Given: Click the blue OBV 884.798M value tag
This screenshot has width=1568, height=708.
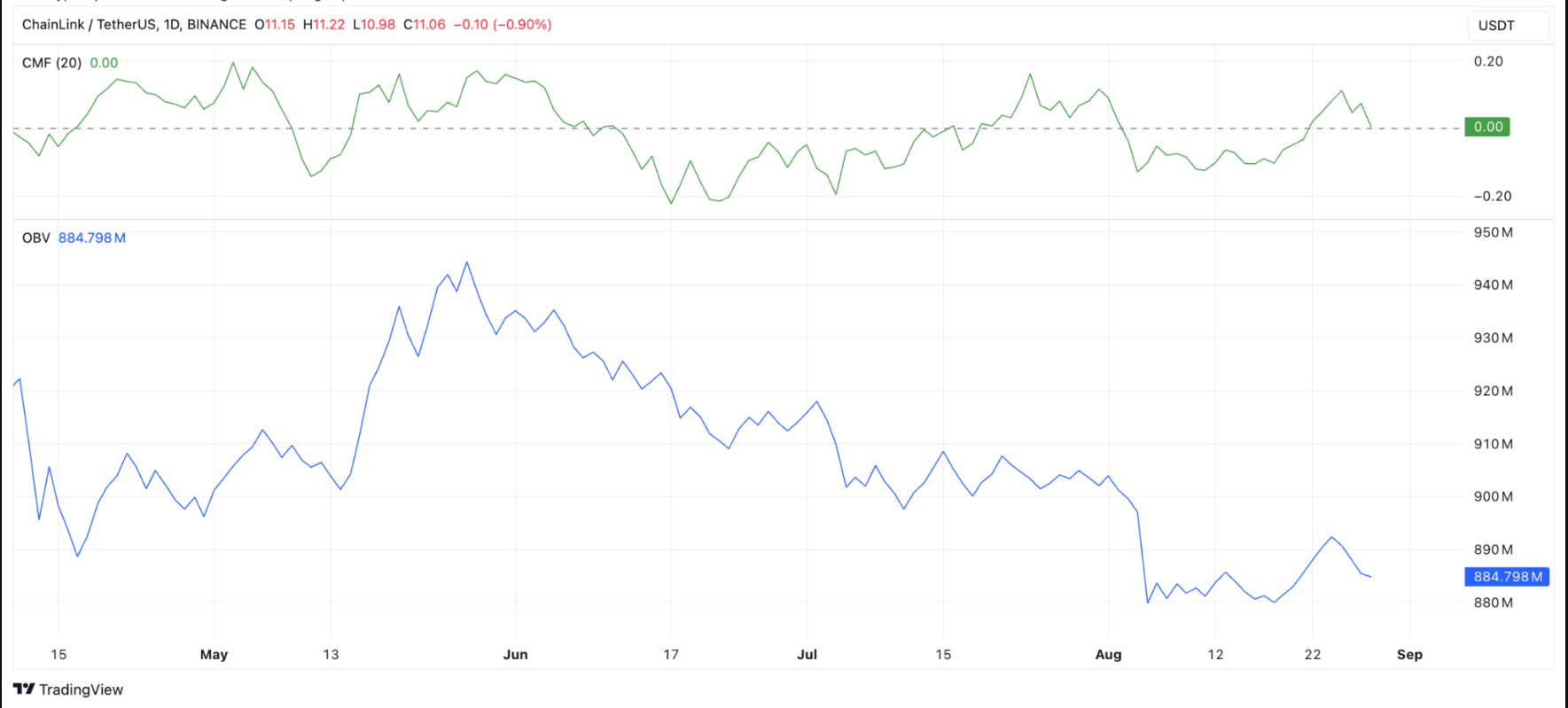Looking at the screenshot, I should coord(1507,577).
